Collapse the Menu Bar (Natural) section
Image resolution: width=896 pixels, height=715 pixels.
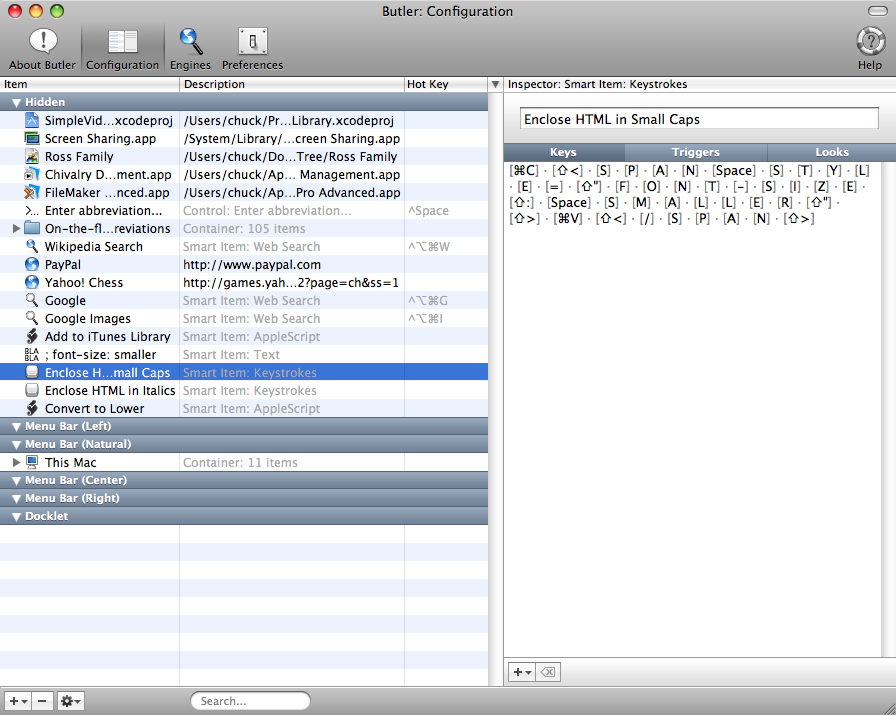16,445
